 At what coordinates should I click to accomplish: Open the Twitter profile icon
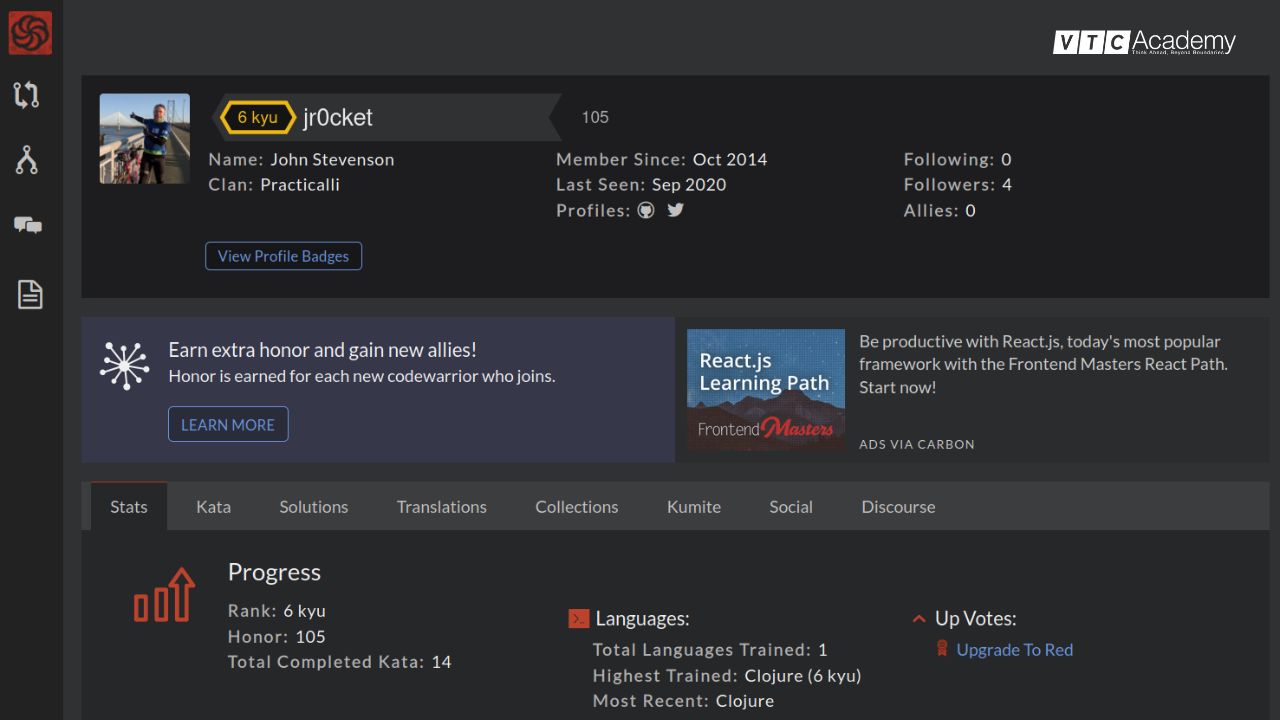[x=676, y=210]
